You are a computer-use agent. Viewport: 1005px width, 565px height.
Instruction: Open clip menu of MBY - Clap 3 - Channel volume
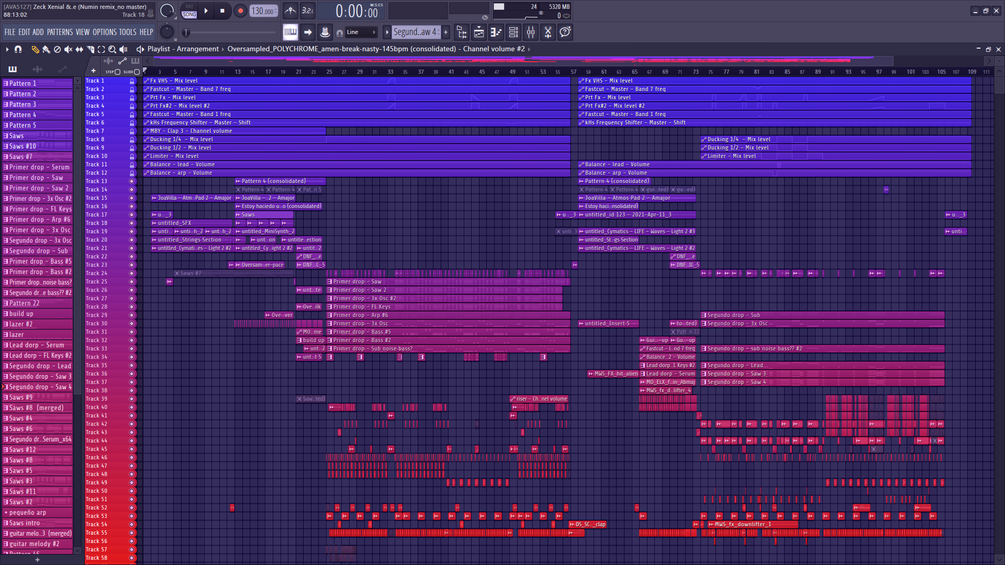147,131
